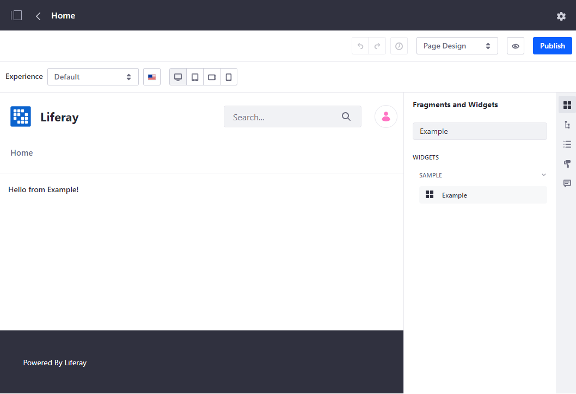Screen dimensions: 576x394
Task: Open the Page Design mode dropdown
Action: coord(457,46)
